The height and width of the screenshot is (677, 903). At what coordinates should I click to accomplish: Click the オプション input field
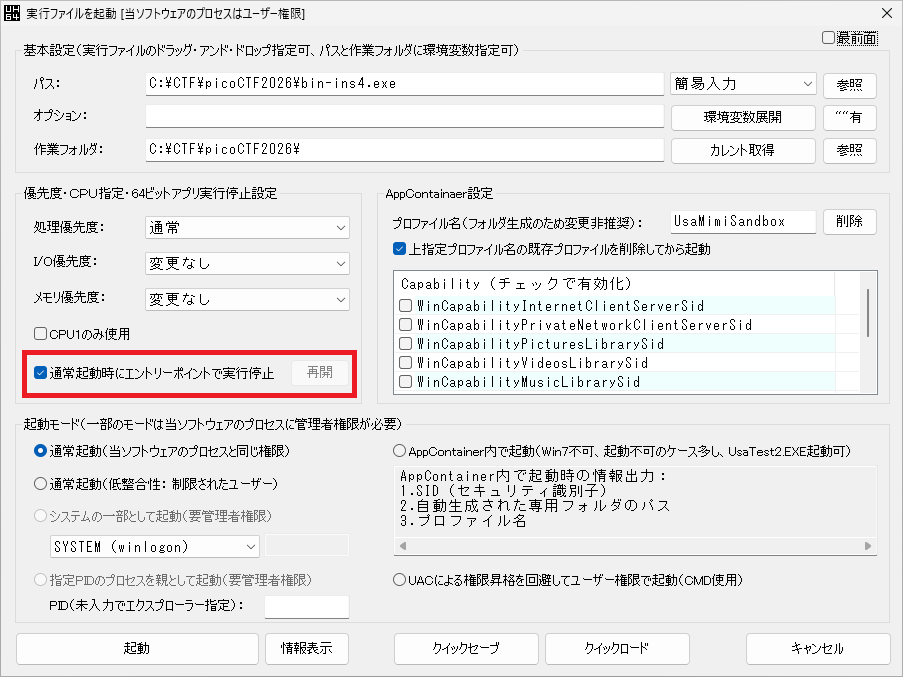coord(404,117)
